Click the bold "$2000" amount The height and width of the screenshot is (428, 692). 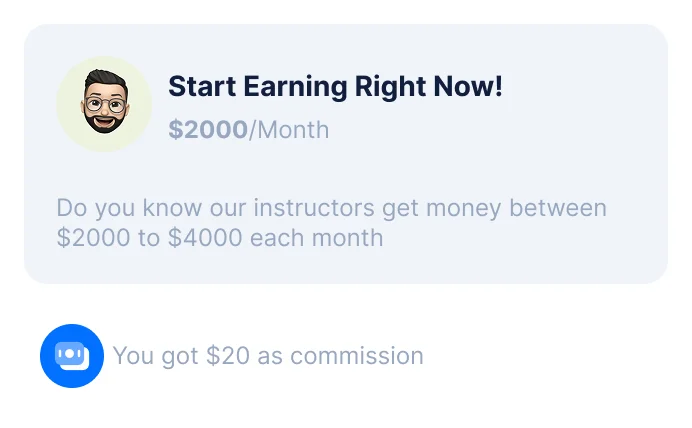coord(208,130)
